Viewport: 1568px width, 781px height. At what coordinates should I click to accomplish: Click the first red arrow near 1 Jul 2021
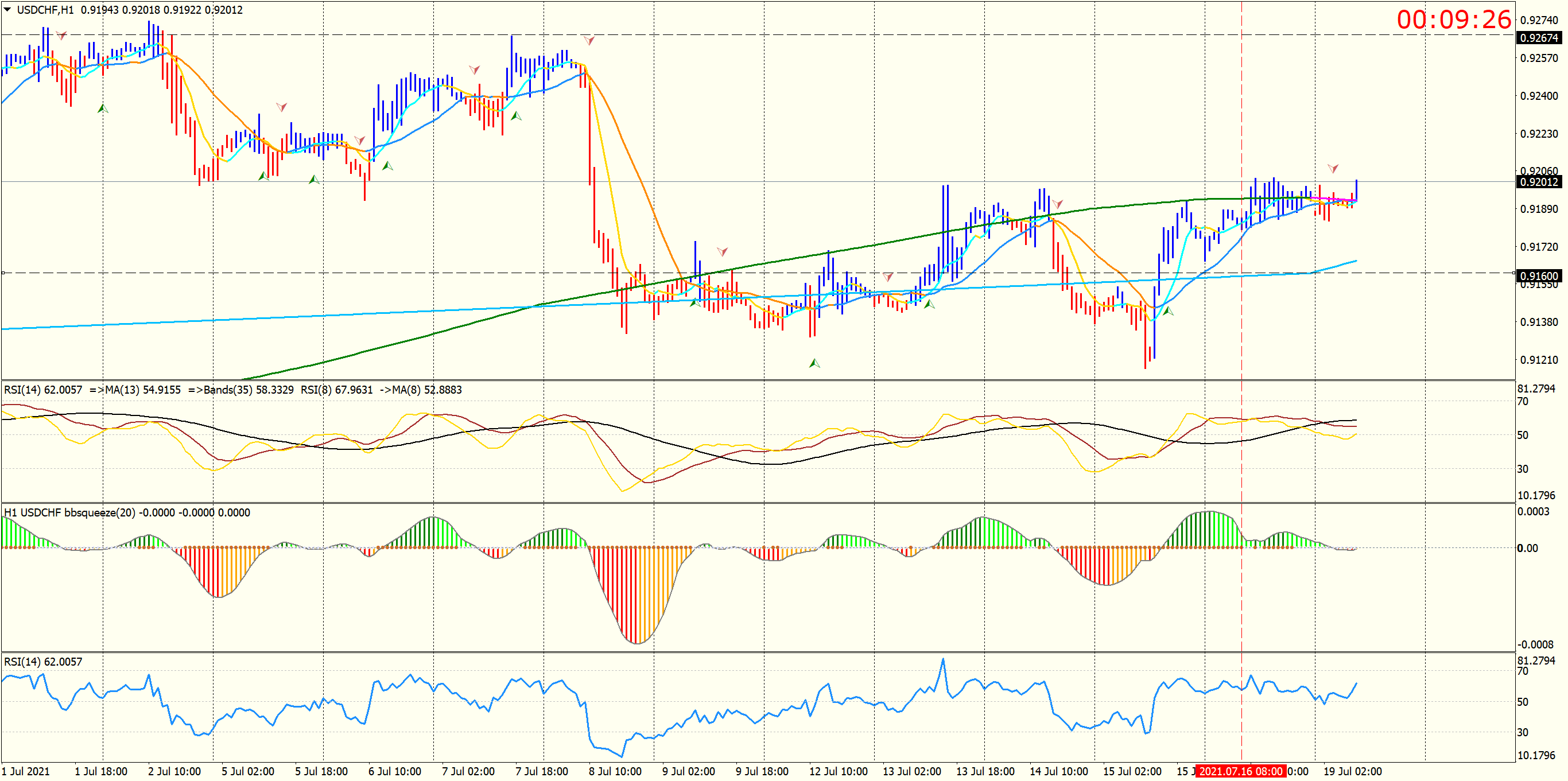click(61, 36)
